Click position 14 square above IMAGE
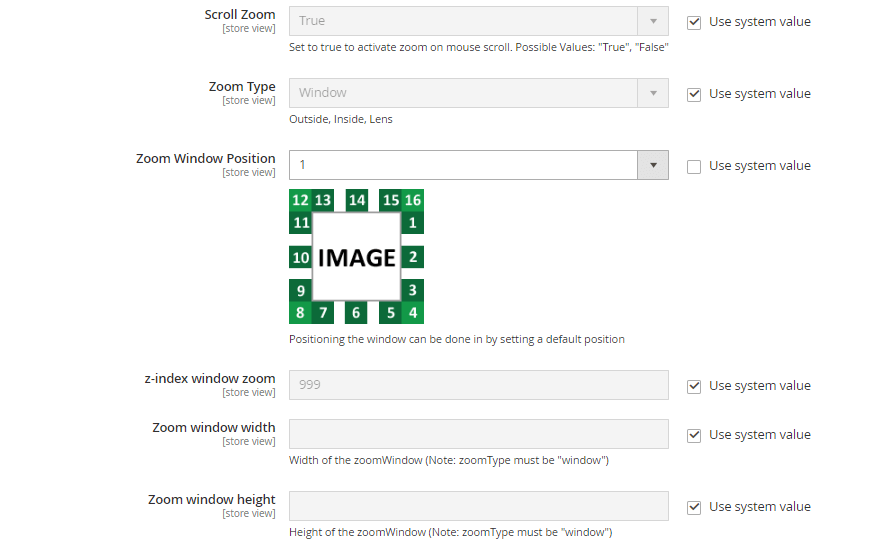871x549 pixels. tap(357, 200)
